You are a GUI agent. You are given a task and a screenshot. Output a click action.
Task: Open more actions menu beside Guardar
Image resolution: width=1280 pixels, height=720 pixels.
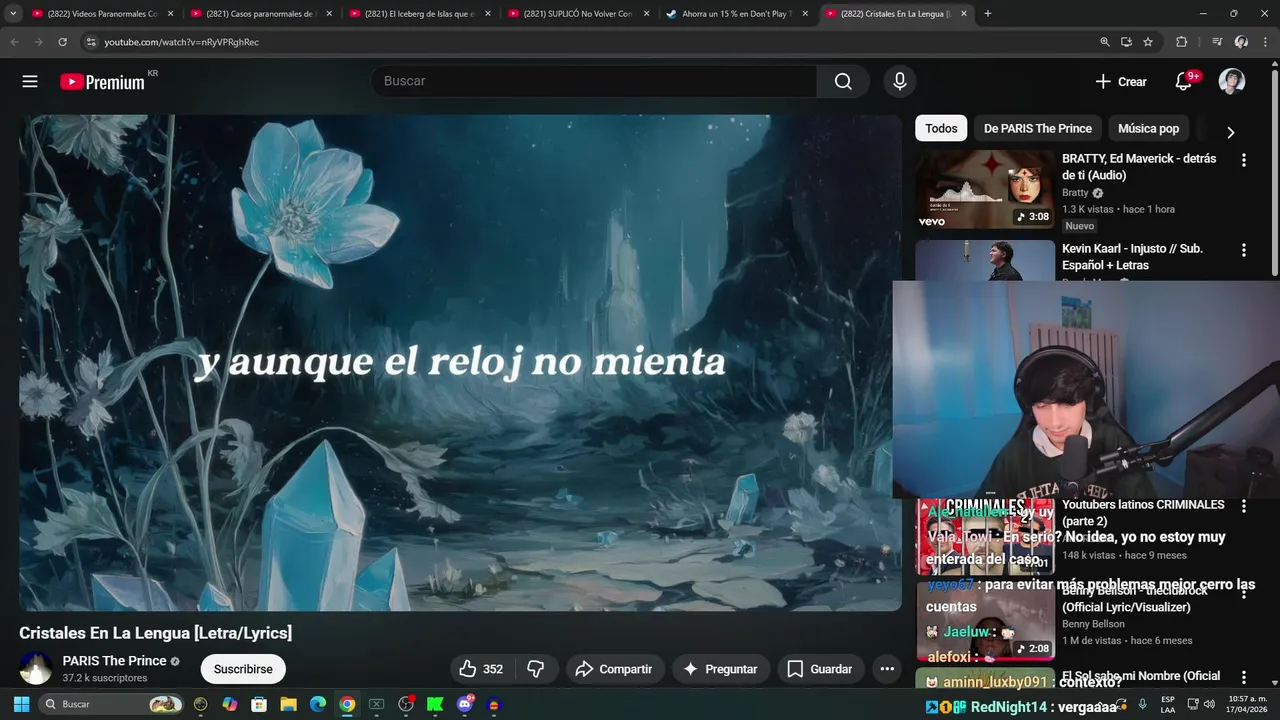886,669
